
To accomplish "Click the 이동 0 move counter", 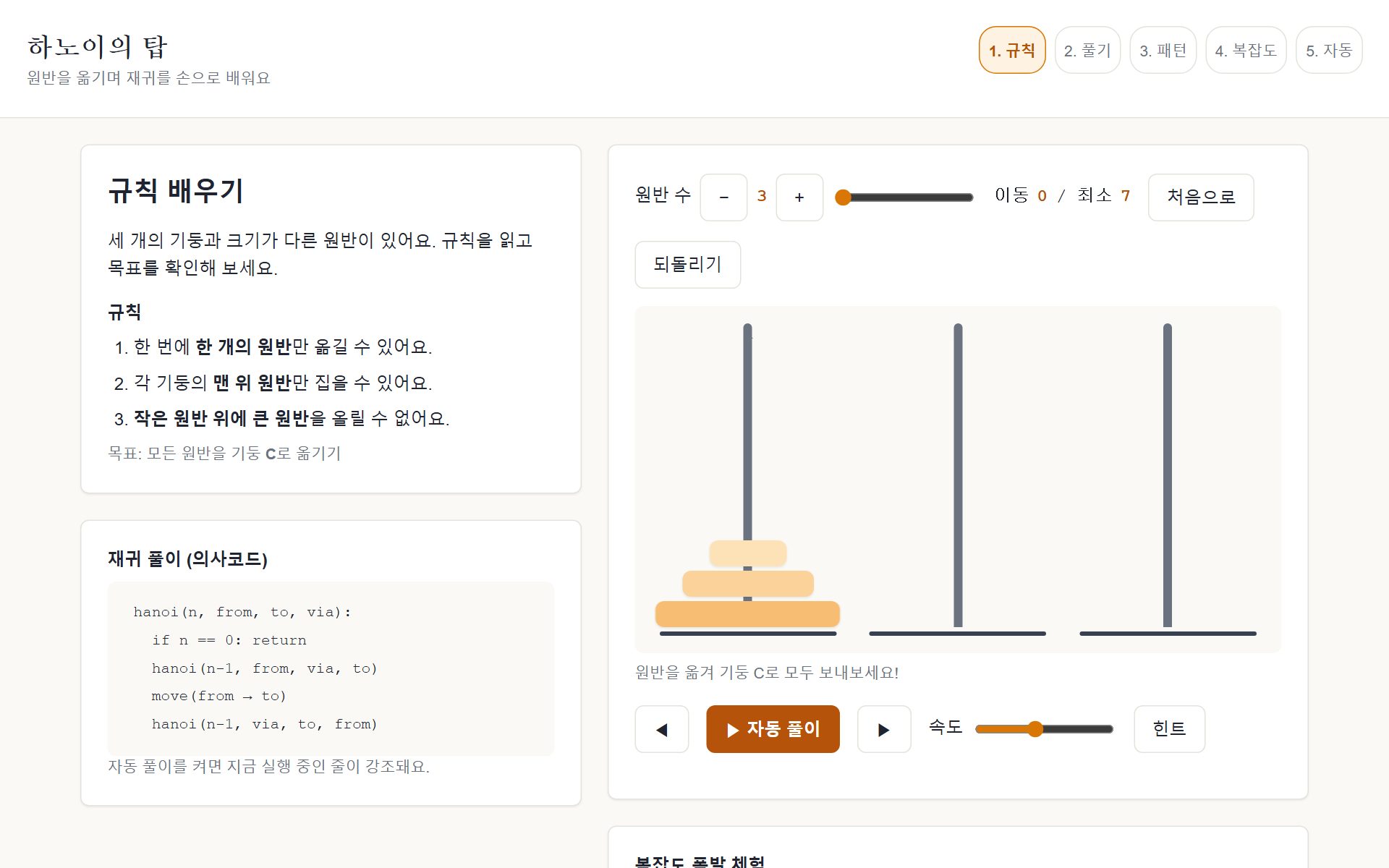I will coord(1021,195).
